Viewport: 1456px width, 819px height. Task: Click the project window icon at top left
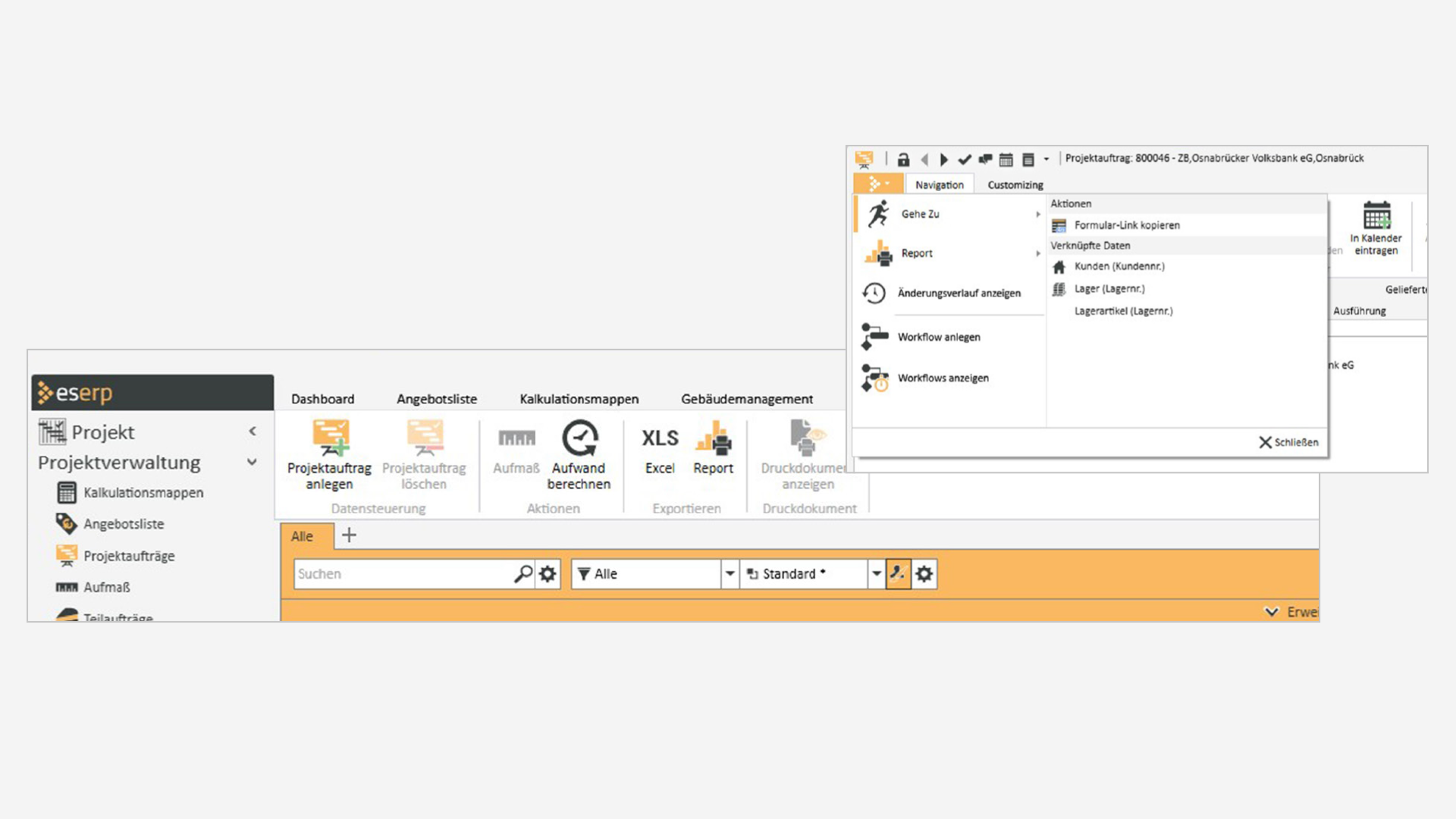(864, 159)
